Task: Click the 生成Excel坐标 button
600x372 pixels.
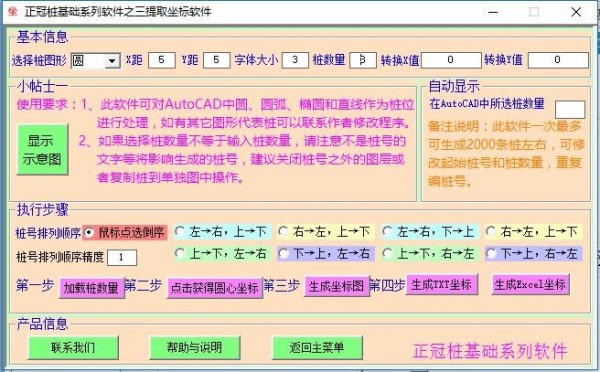Action: (530, 284)
